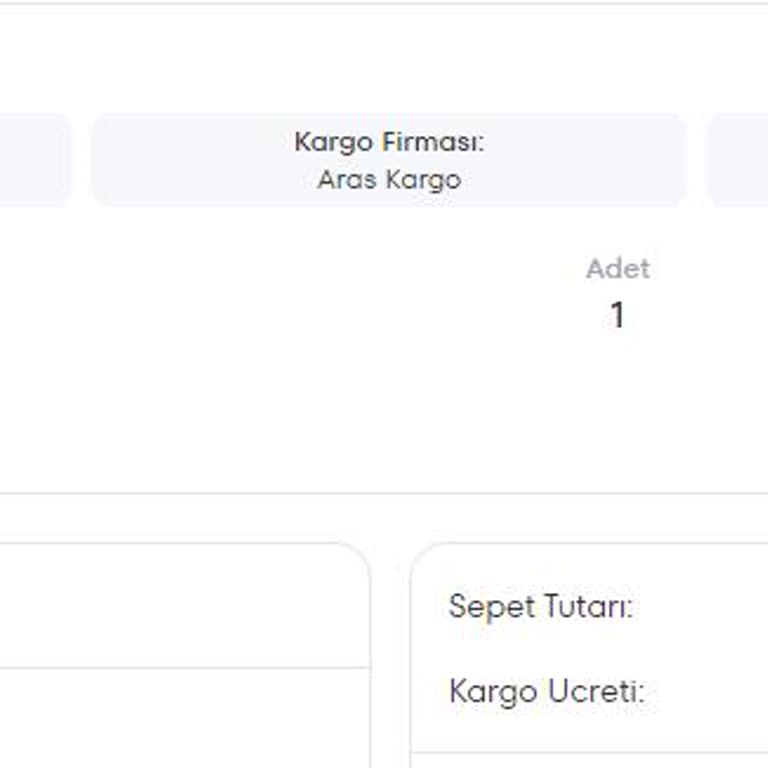Click the quantity value "1" under Adet
The height and width of the screenshot is (768, 768).
coord(617,316)
